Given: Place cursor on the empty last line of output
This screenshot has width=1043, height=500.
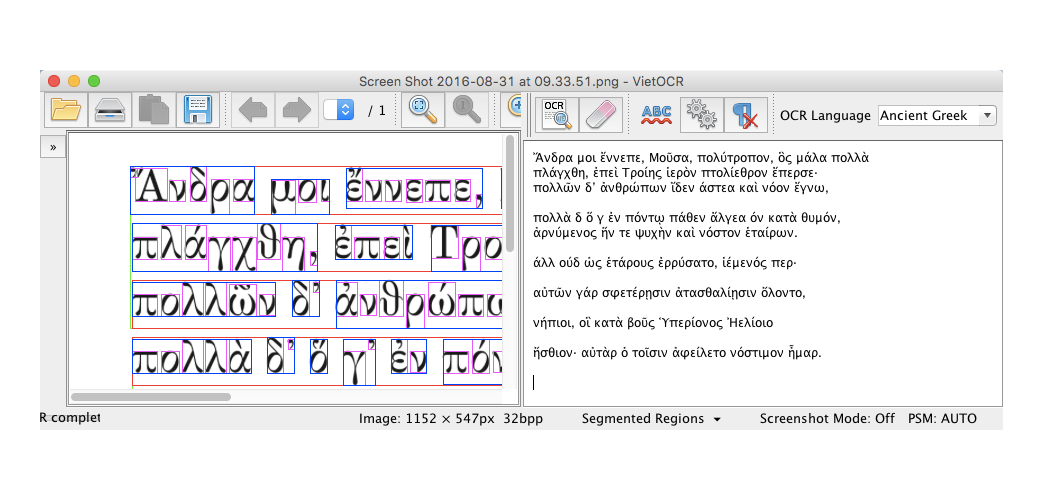Looking at the screenshot, I should [x=533, y=382].
